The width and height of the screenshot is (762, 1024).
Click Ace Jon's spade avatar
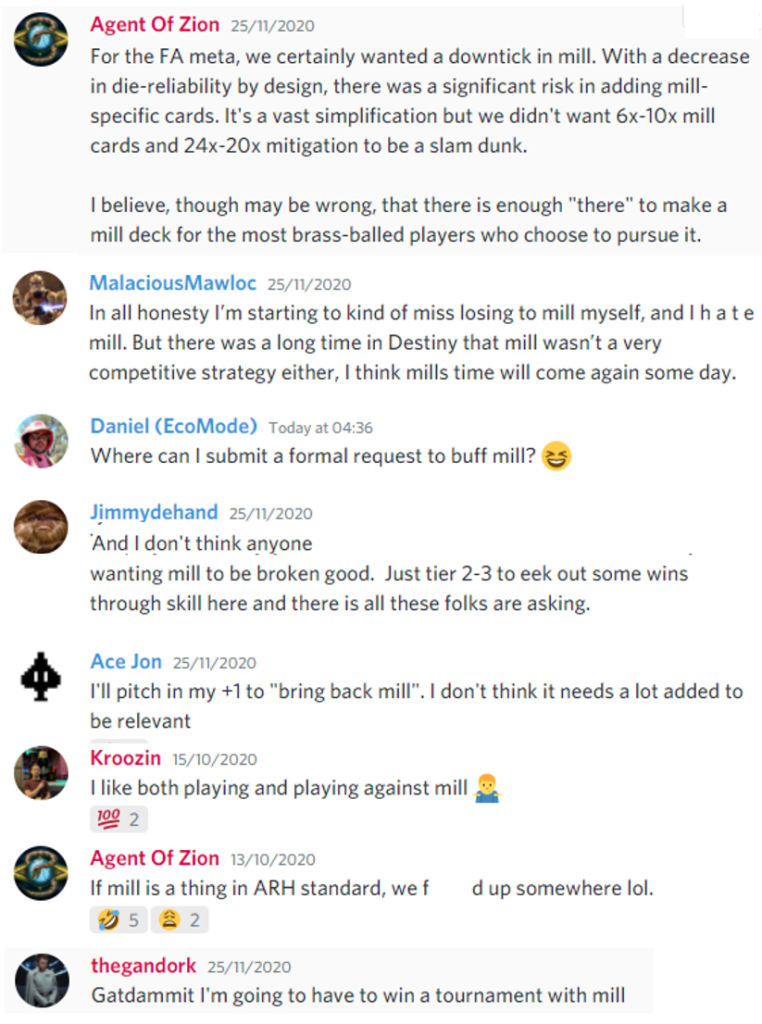[41, 677]
